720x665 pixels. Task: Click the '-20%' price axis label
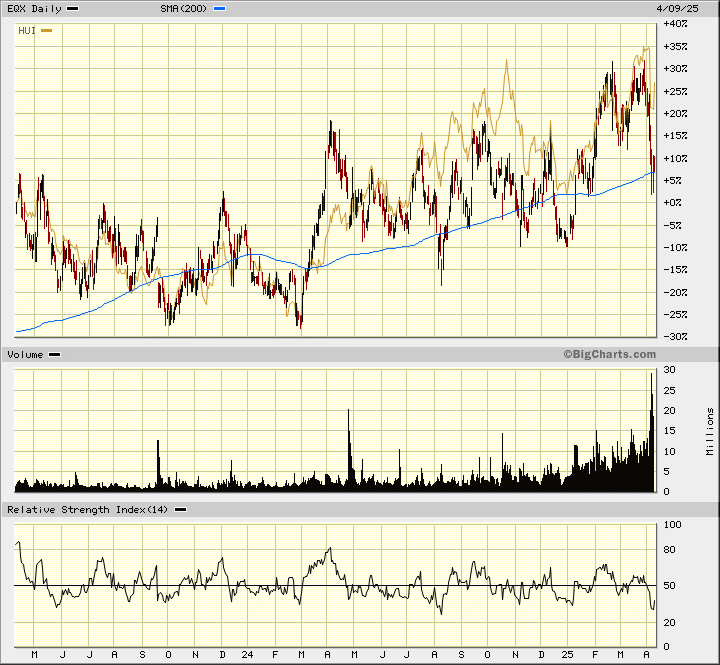click(675, 292)
